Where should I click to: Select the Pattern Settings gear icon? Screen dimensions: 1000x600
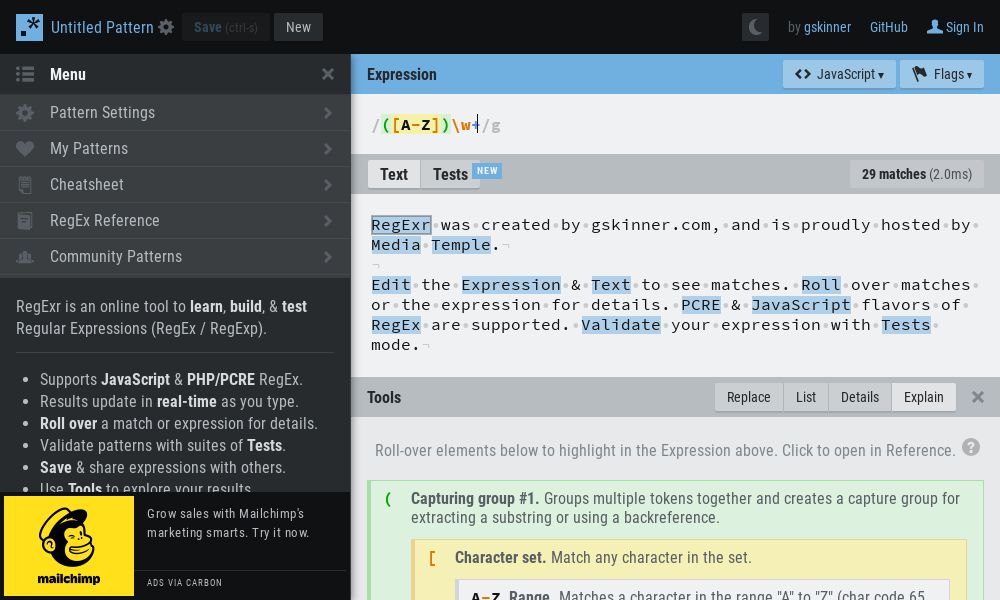point(24,112)
